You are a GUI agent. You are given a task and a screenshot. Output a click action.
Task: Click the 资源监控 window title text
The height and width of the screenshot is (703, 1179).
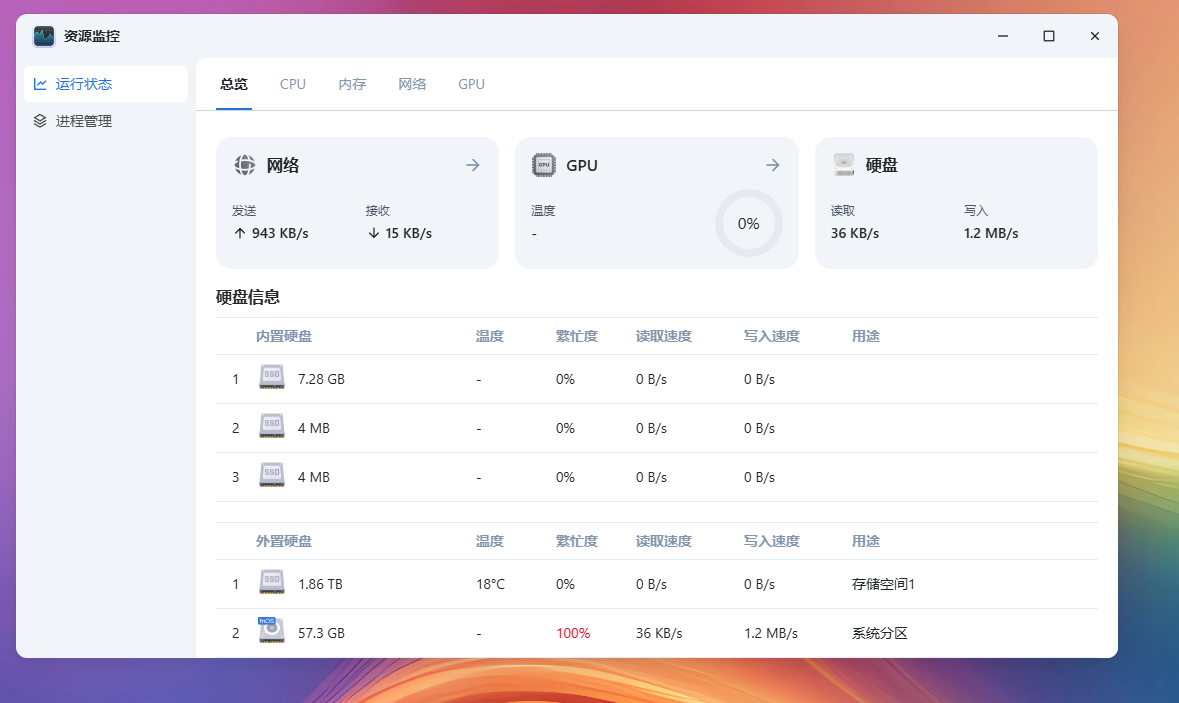click(x=92, y=36)
